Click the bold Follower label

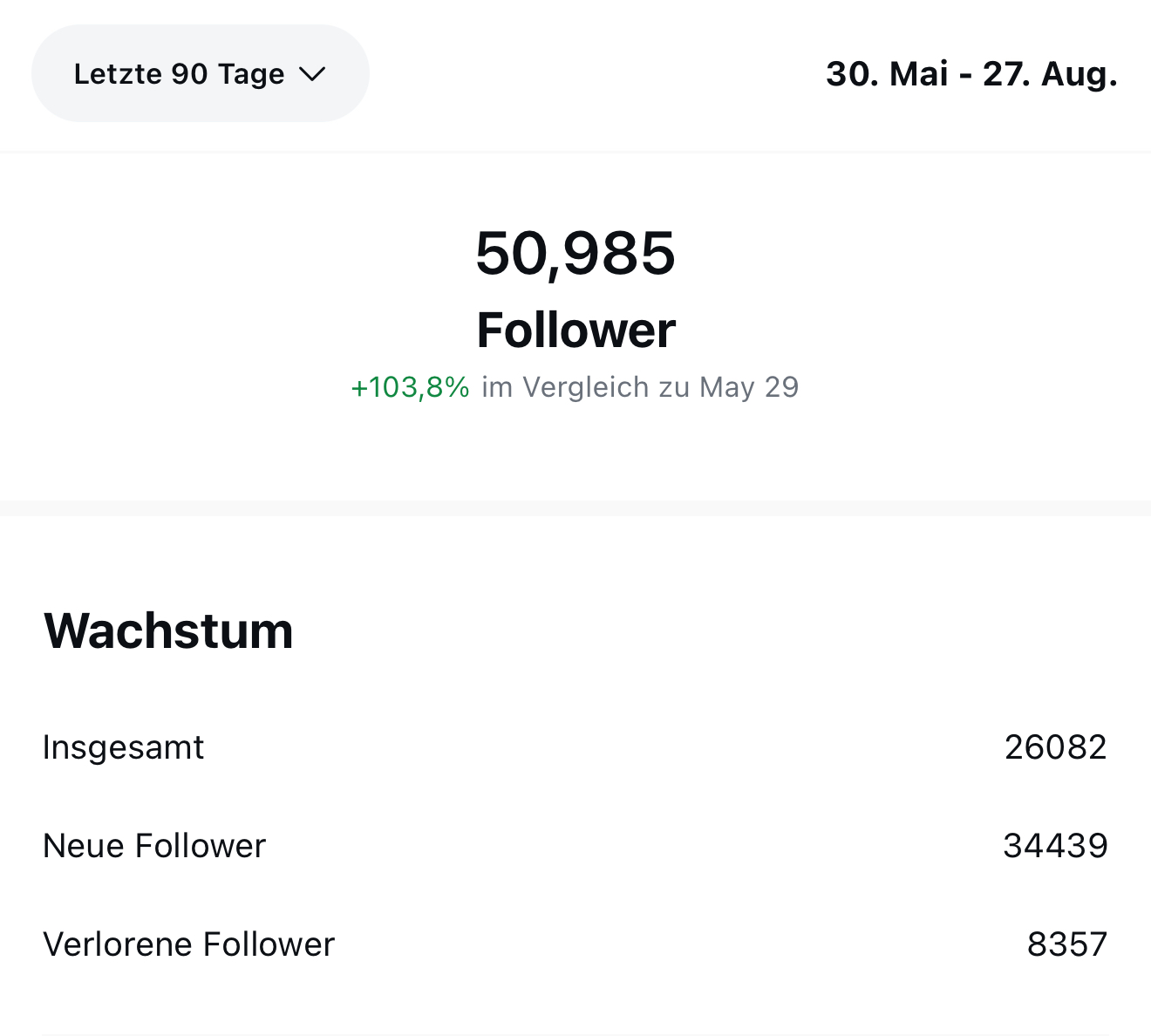575,331
